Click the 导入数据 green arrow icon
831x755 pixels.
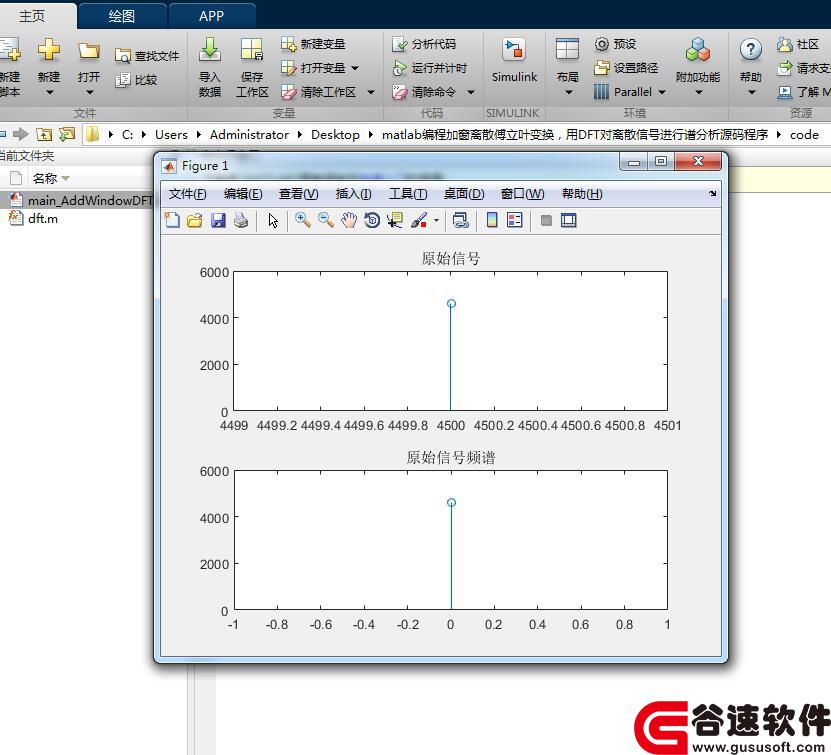210,50
